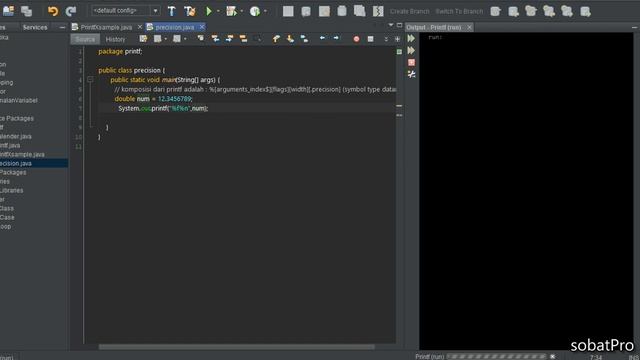Click the Create Branch button
This screenshot has width=640, height=360.
[x=409, y=11]
